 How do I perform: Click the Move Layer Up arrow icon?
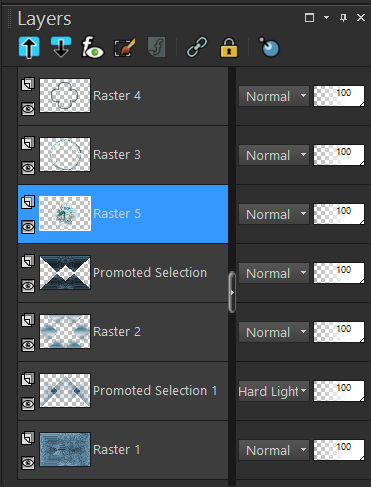(29, 47)
